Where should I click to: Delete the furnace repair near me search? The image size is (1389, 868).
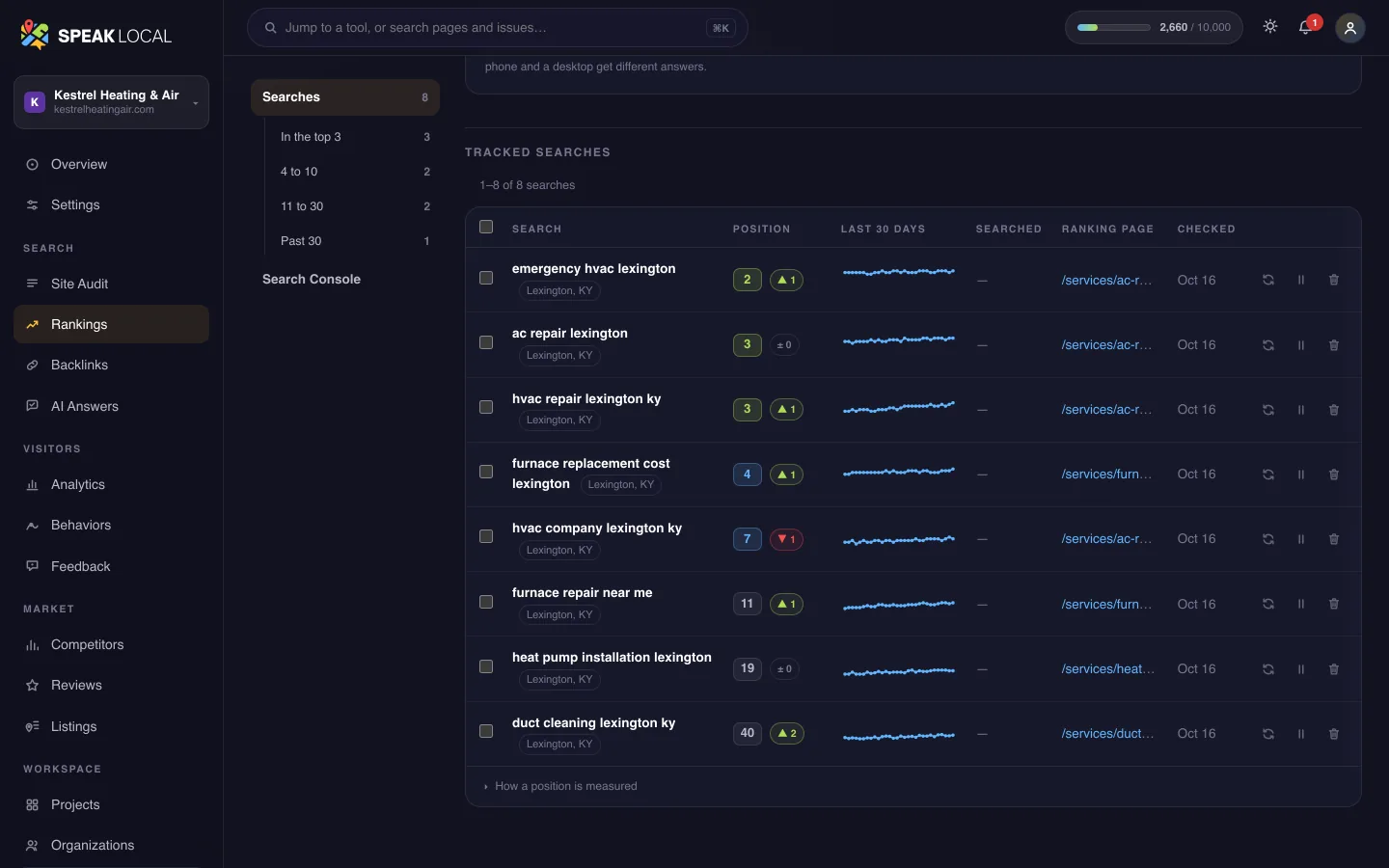point(1334,604)
